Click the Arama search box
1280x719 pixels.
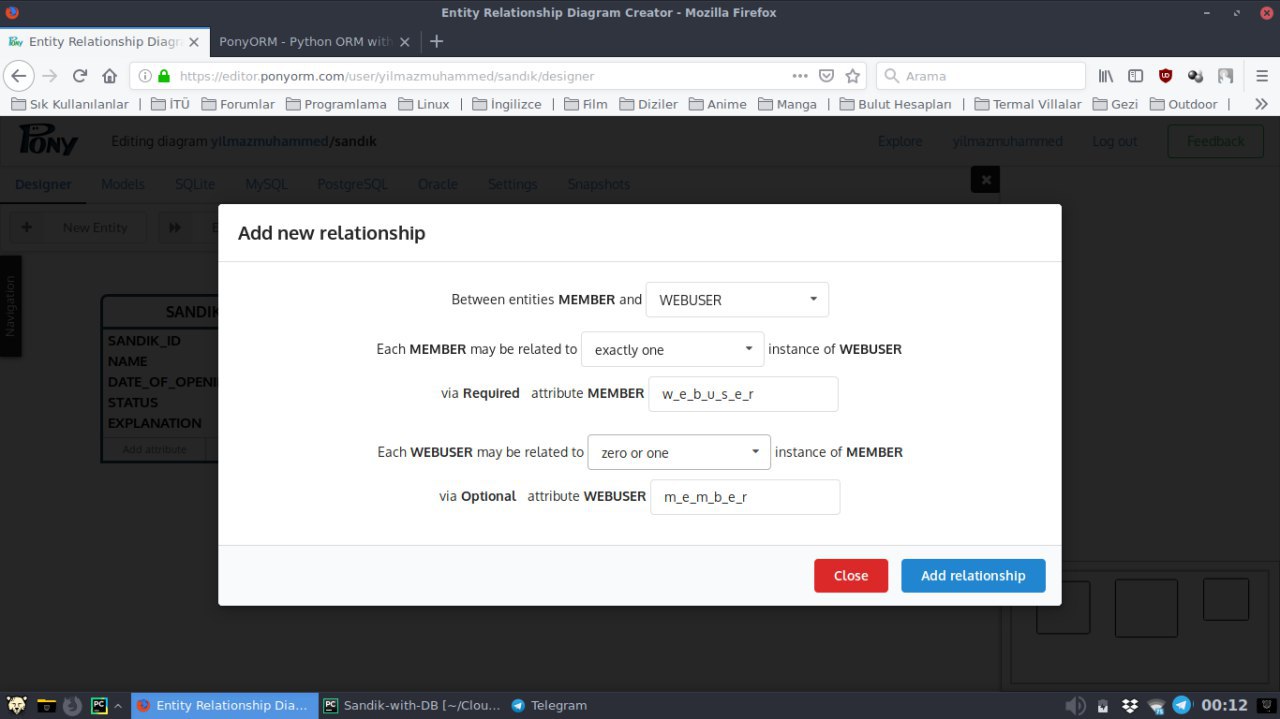tap(980, 76)
